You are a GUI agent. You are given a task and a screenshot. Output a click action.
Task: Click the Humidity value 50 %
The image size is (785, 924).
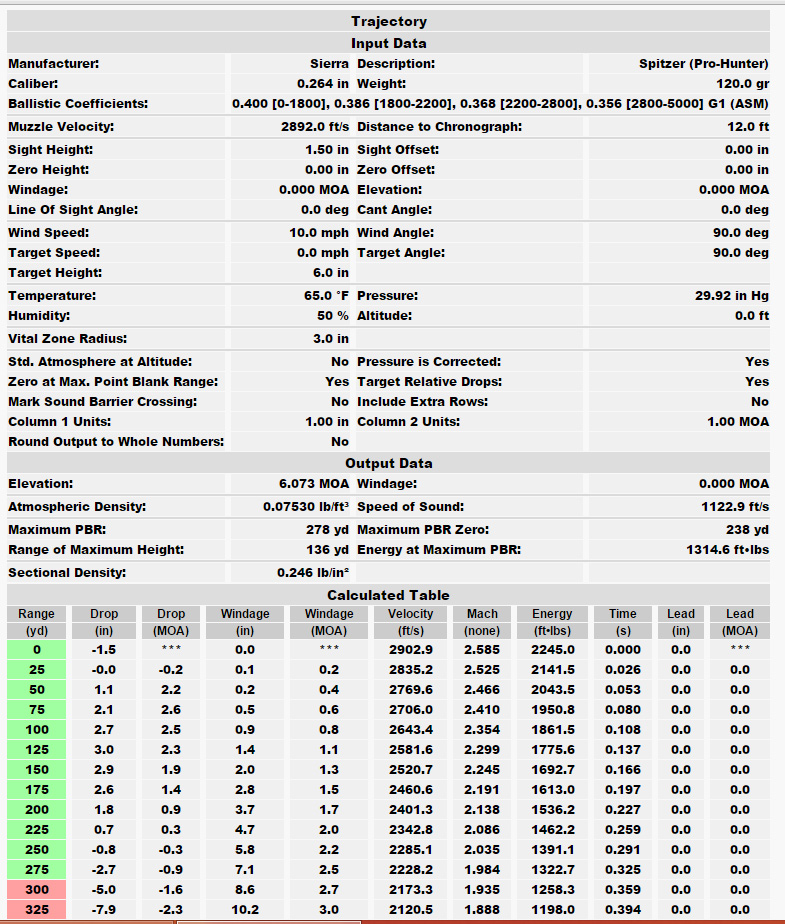pos(333,316)
